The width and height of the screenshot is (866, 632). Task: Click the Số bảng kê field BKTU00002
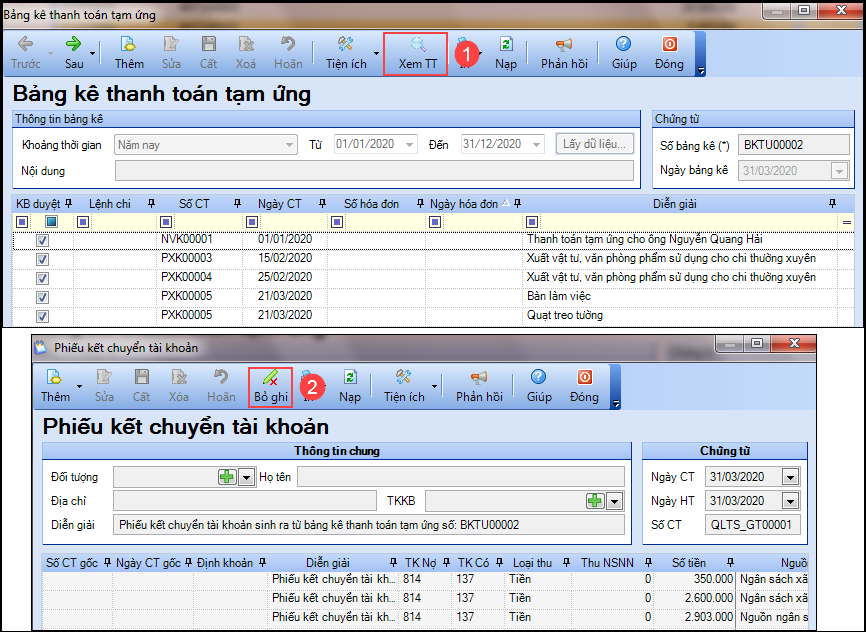tap(794, 145)
